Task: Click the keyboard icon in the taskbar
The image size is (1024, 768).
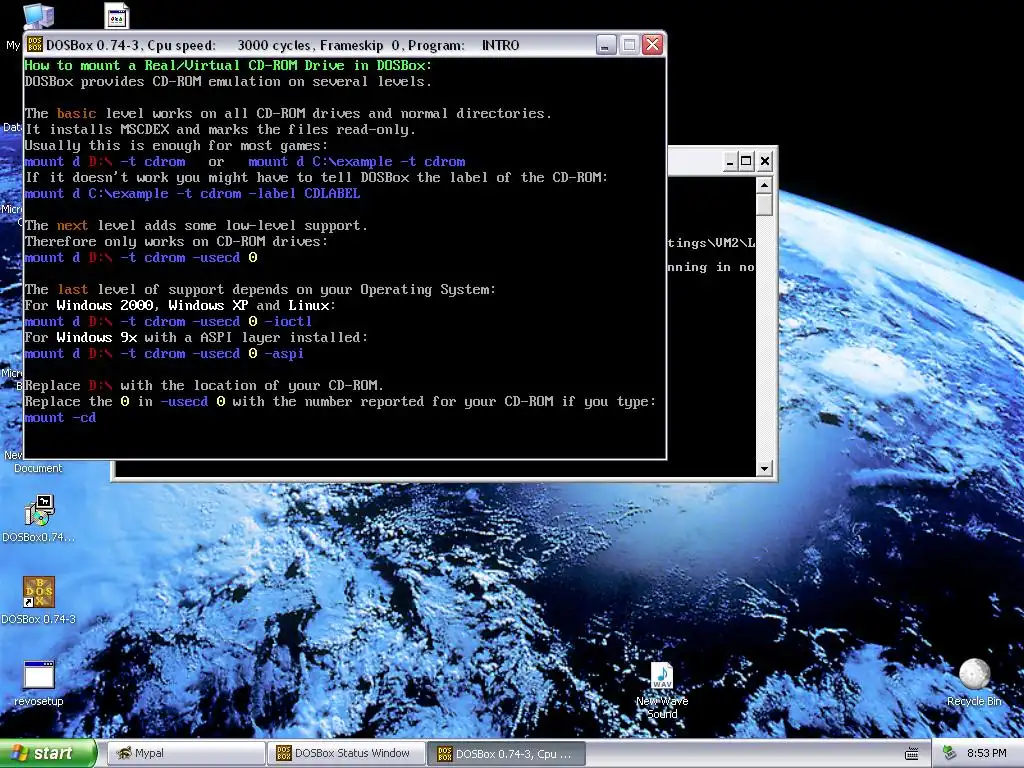Action: (912, 754)
